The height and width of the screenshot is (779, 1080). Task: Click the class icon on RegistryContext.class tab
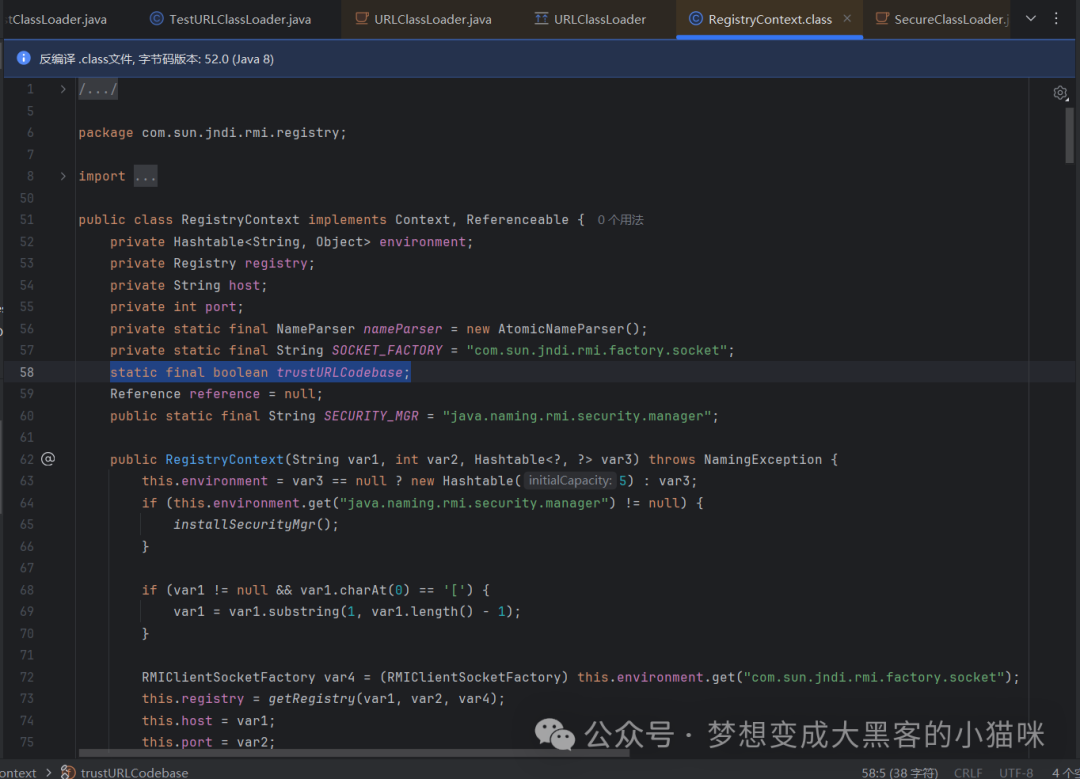[x=696, y=19]
